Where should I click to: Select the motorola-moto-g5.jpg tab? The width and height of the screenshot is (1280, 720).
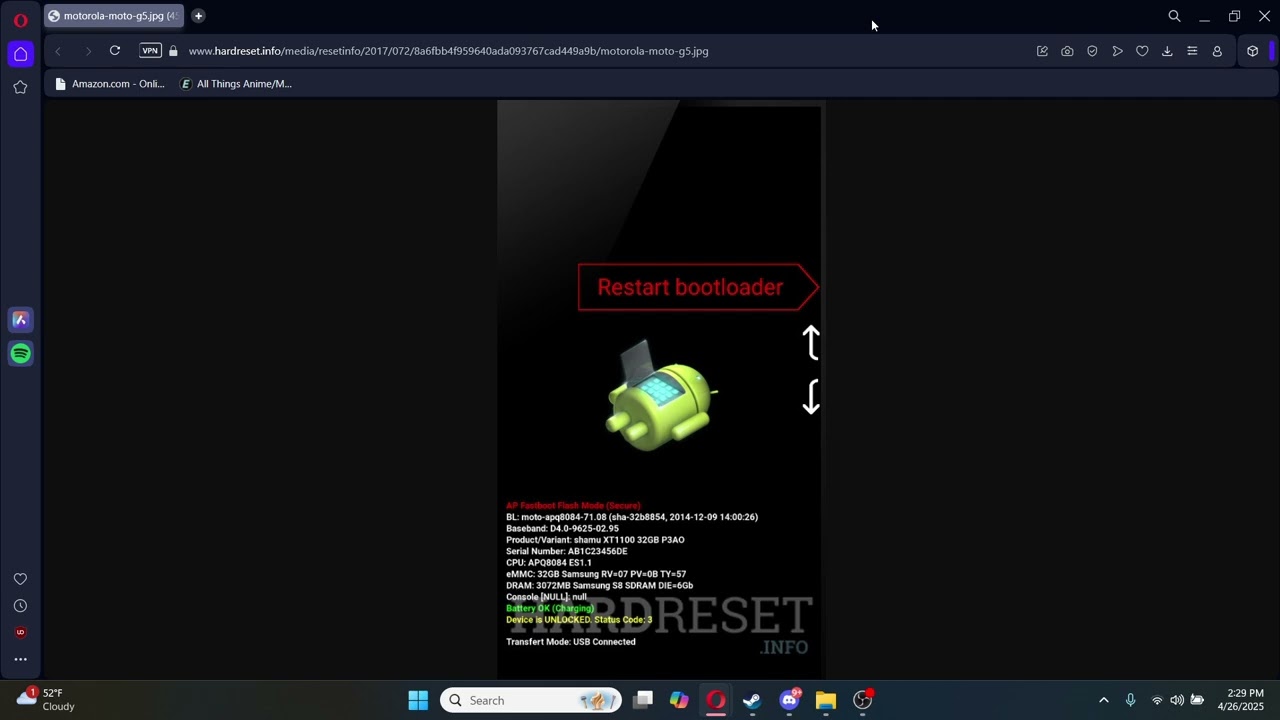[113, 16]
